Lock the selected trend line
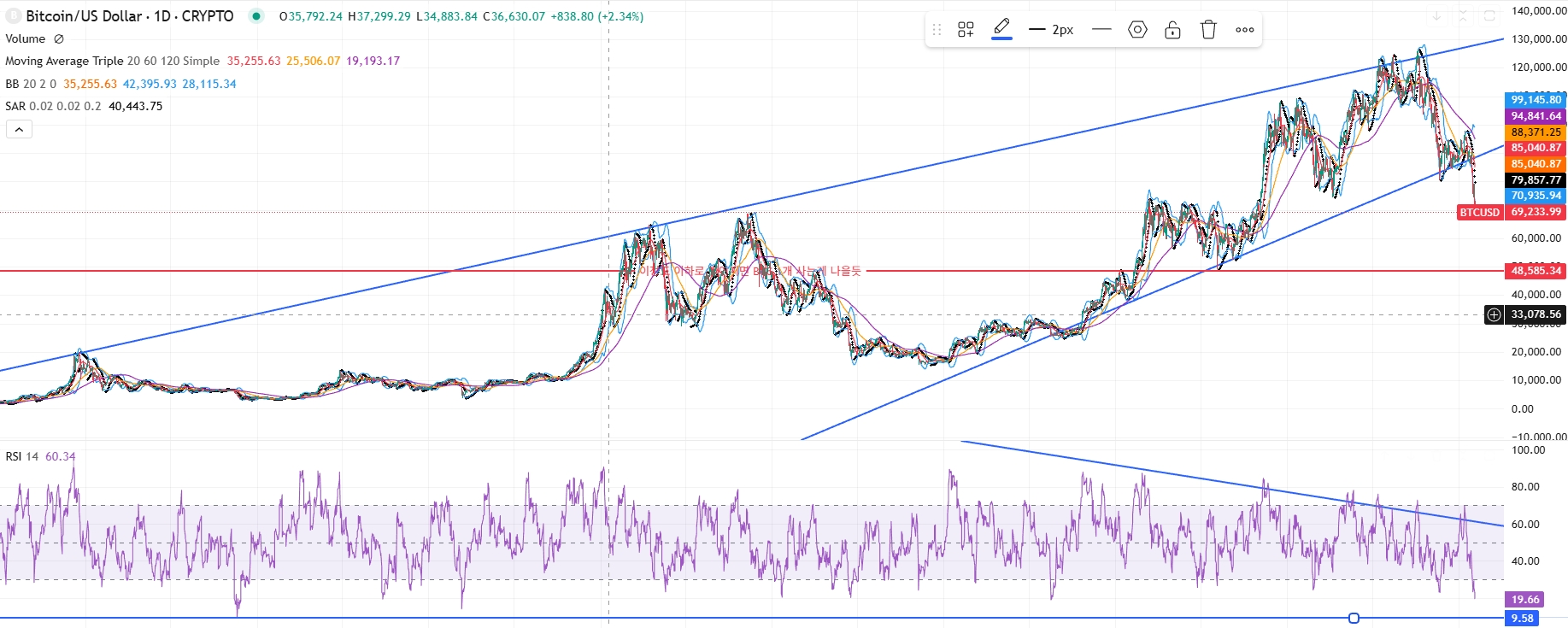 click(1172, 30)
